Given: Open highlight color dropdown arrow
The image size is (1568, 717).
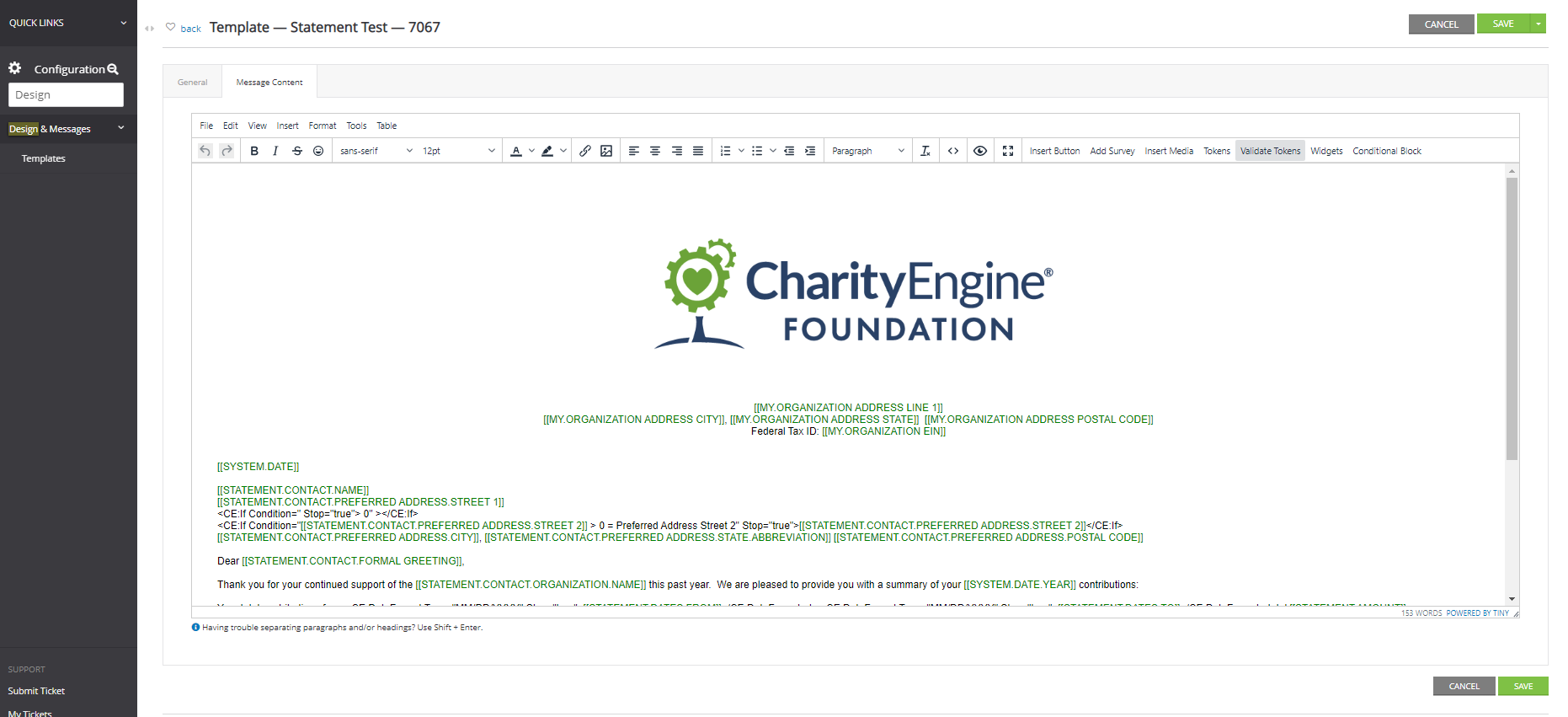Looking at the screenshot, I should pyautogui.click(x=563, y=151).
